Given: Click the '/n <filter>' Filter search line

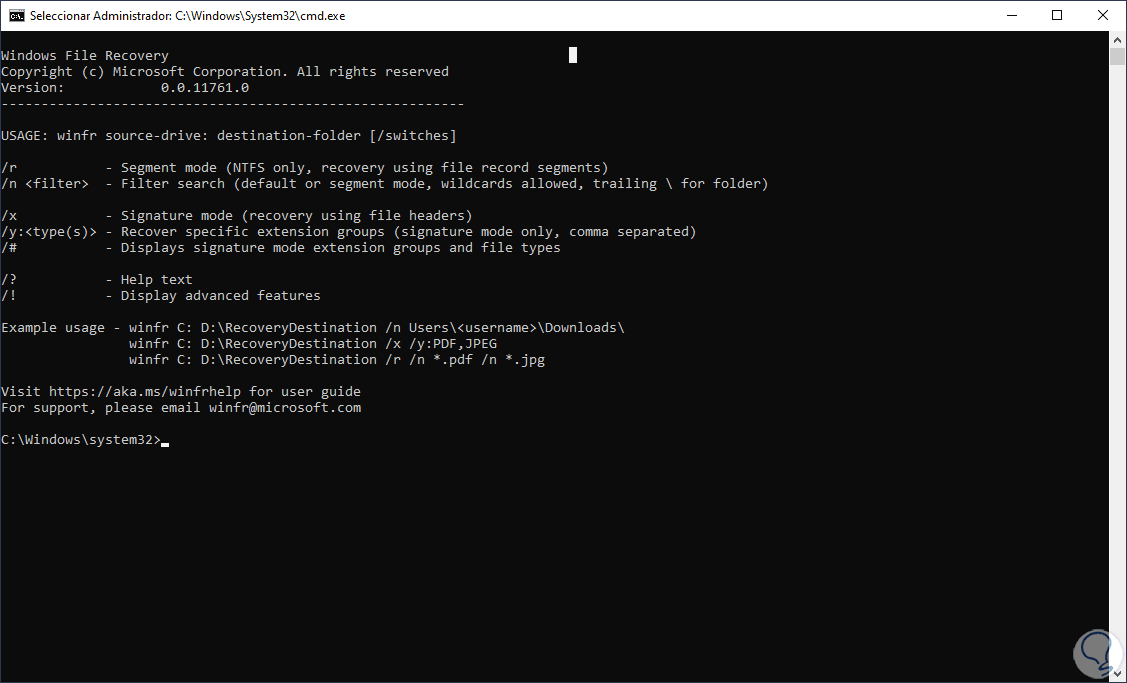Looking at the screenshot, I should (385, 183).
